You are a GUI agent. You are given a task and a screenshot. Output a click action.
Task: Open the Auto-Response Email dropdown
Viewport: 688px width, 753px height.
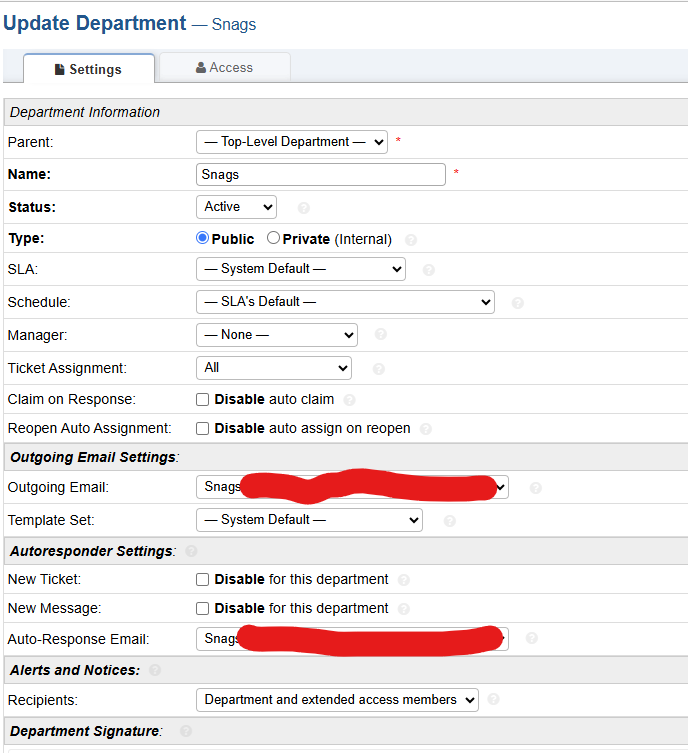[352, 639]
